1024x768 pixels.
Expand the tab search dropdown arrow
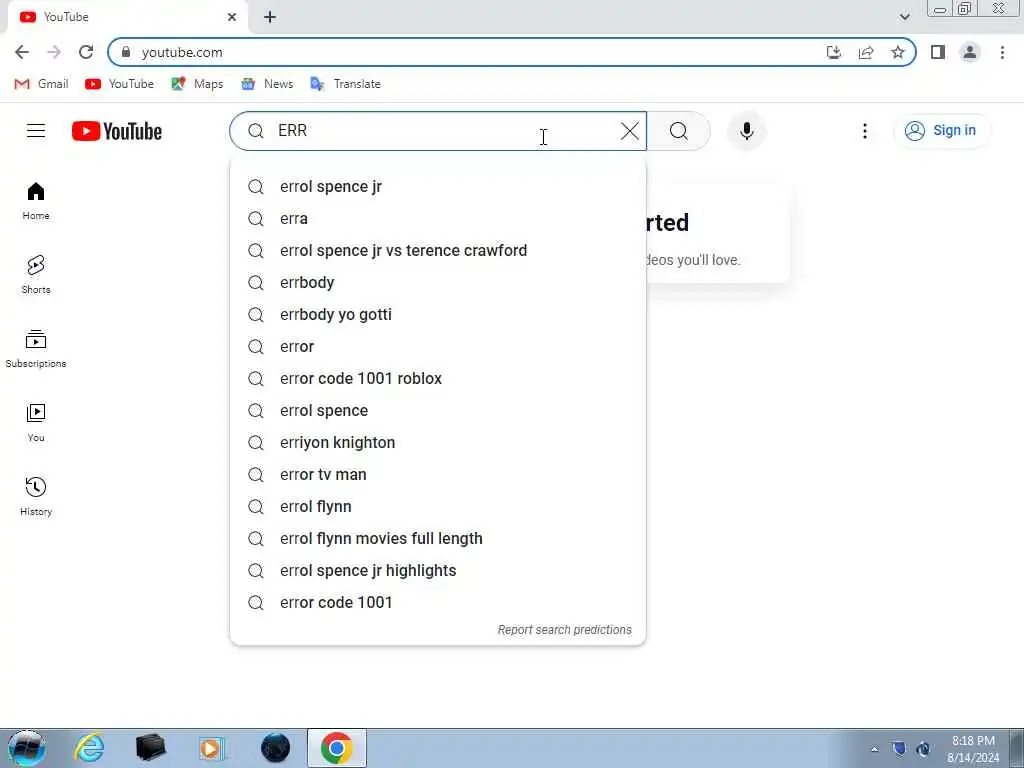904,17
